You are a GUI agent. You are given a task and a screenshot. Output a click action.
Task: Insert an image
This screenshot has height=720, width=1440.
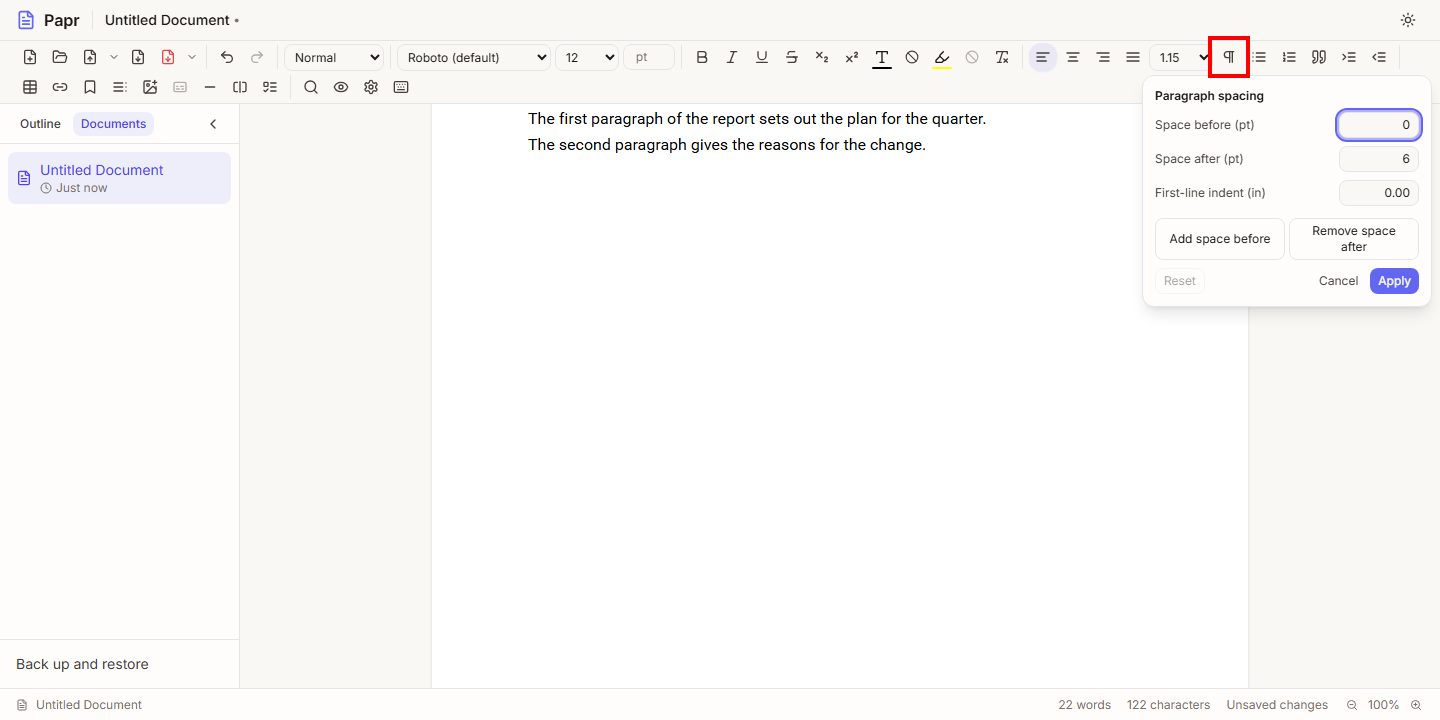click(150, 87)
